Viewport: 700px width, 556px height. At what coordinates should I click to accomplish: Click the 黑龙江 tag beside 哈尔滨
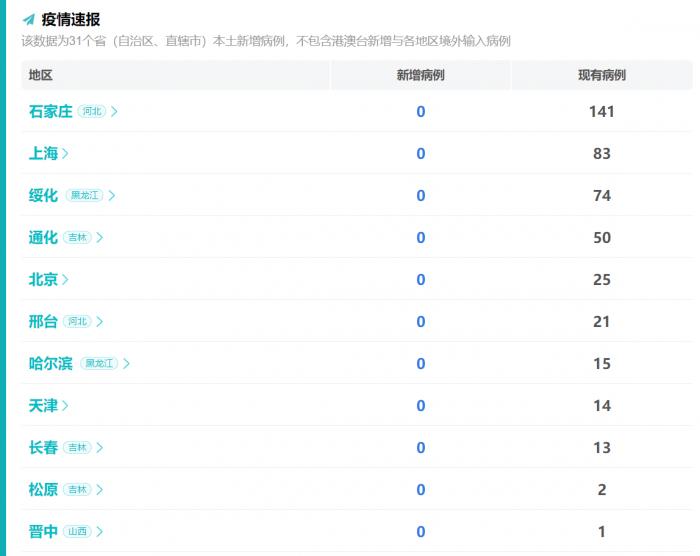pyautogui.click(x=99, y=363)
